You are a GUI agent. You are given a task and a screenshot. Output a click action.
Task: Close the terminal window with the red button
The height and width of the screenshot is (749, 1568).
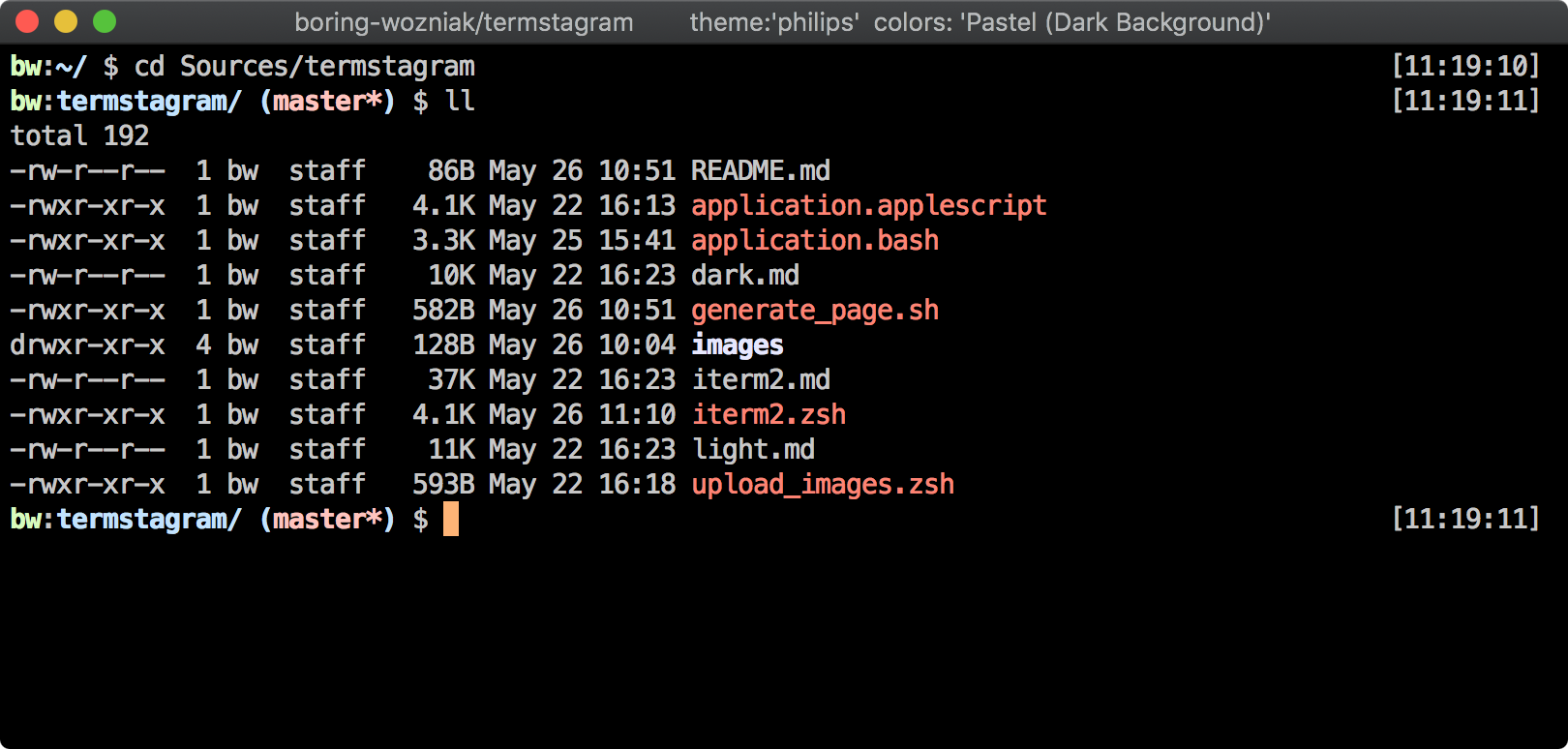pos(27,21)
